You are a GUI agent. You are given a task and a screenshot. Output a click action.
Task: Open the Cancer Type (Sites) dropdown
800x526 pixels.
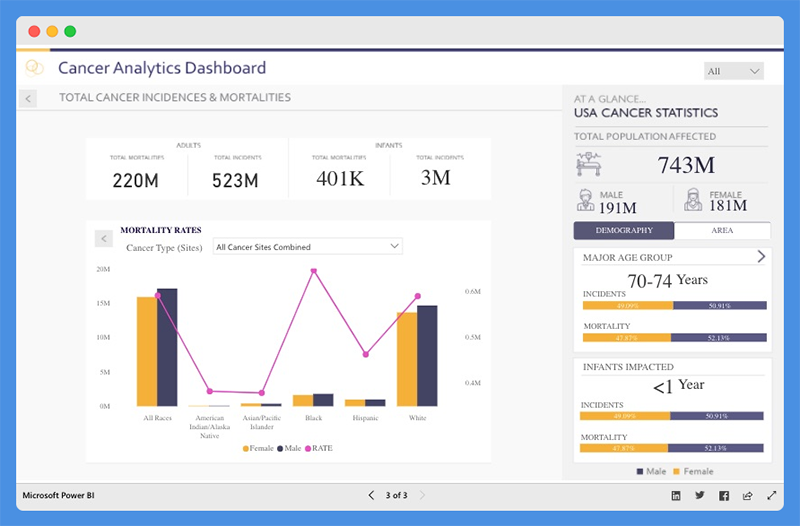307,246
